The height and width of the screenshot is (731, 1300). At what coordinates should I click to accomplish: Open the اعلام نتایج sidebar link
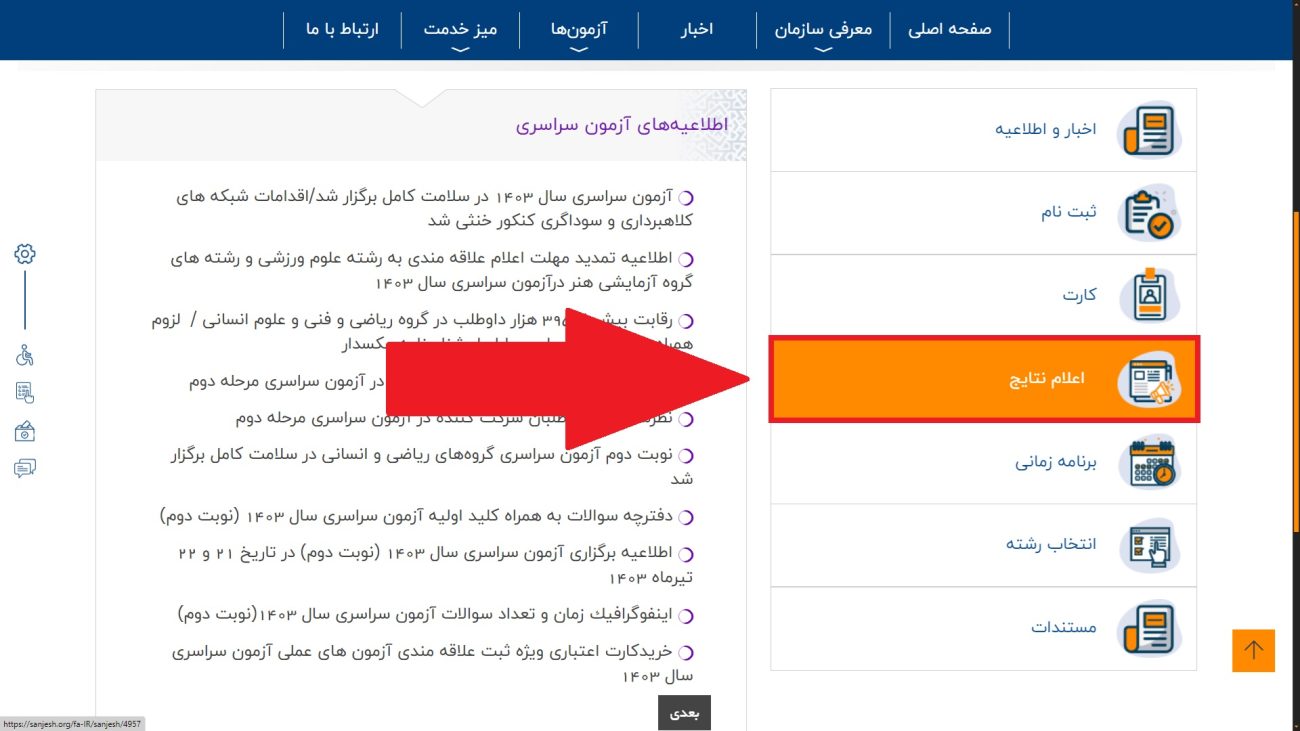coord(984,380)
